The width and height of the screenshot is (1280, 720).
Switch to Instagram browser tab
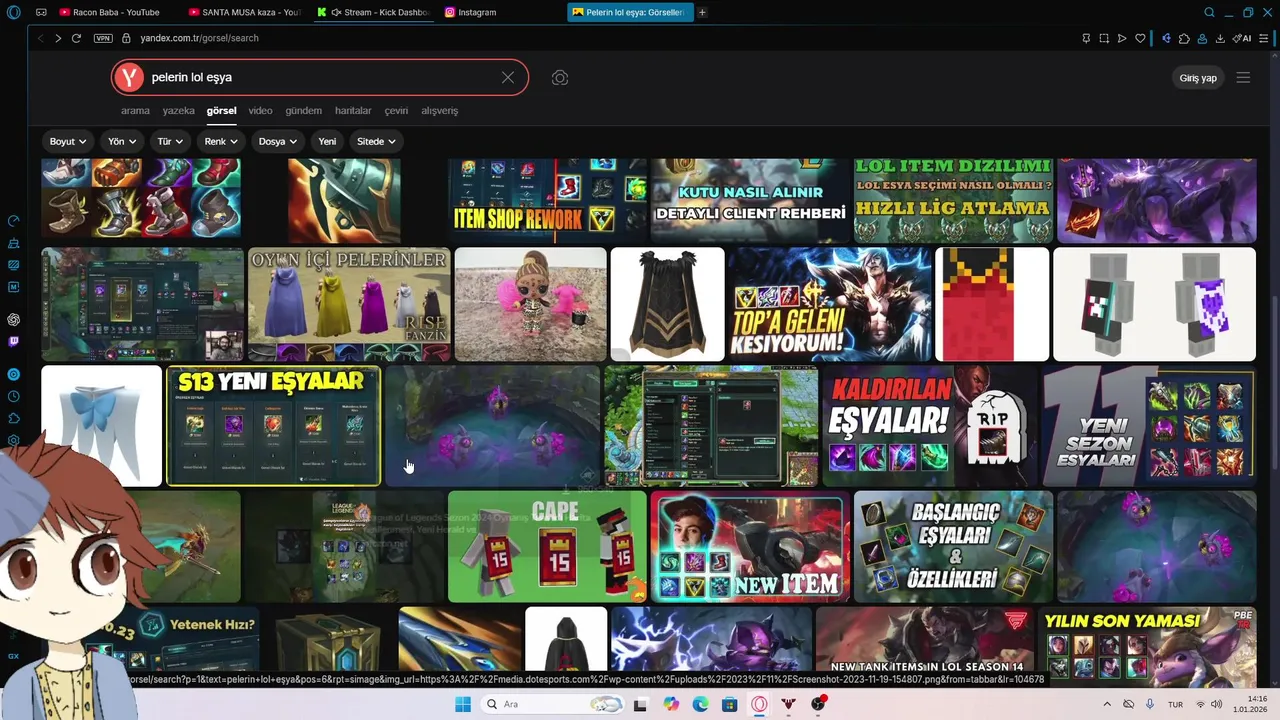point(500,12)
